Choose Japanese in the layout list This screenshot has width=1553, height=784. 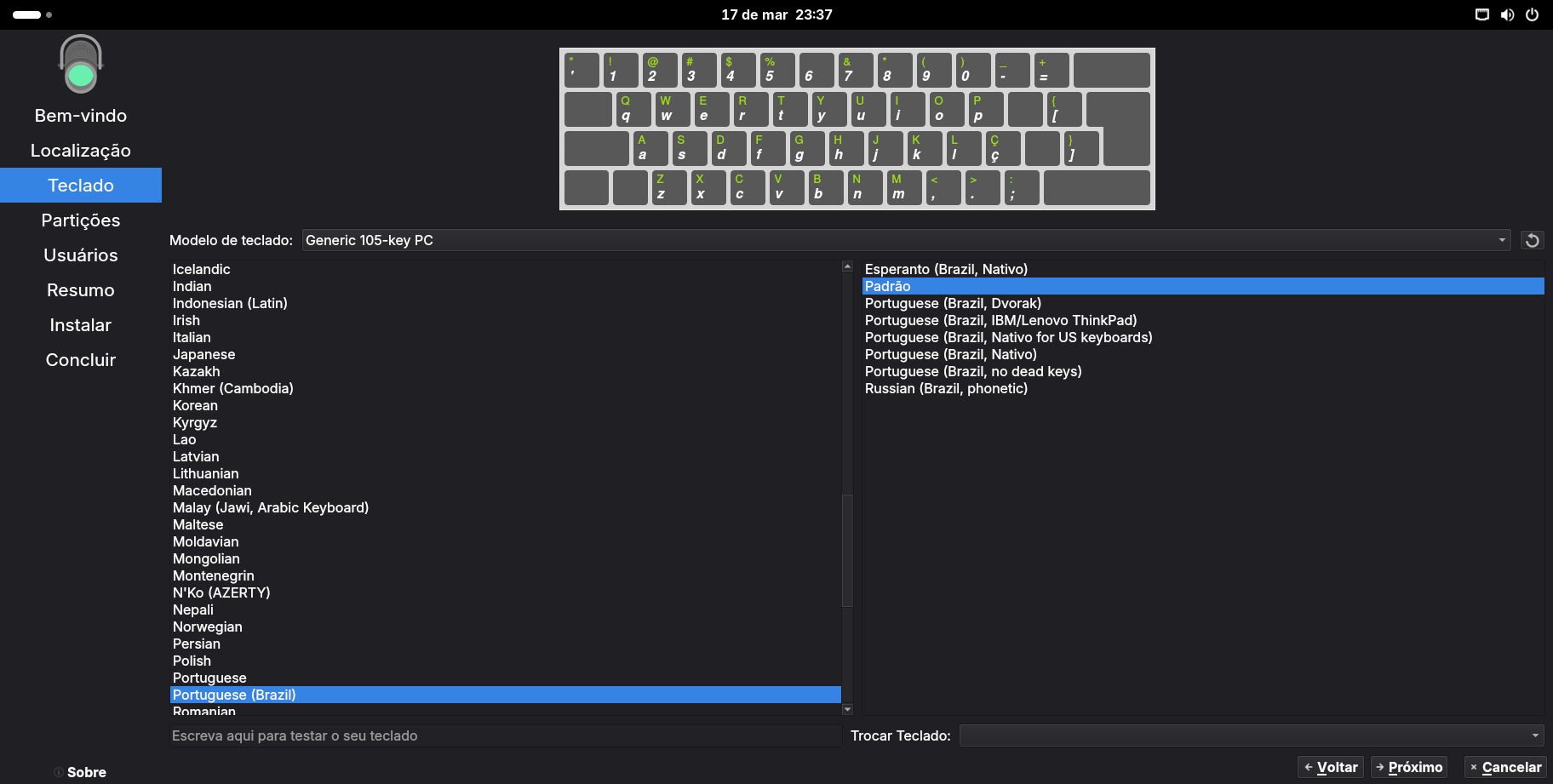coord(204,354)
